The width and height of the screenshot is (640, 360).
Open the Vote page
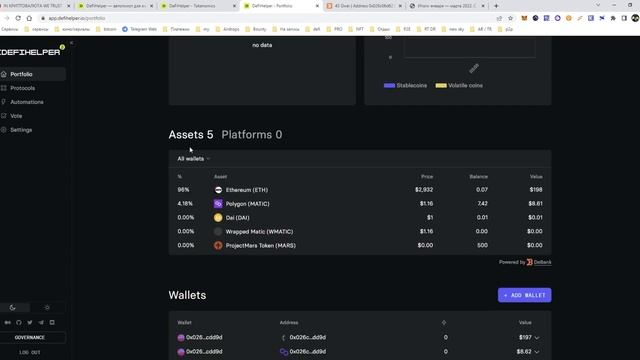(16, 116)
